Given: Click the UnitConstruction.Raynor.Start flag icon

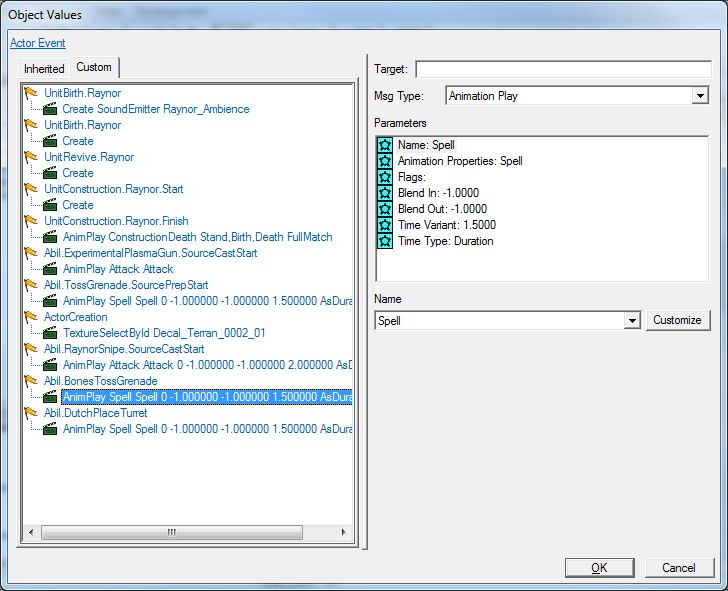Looking at the screenshot, I should coord(31,189).
